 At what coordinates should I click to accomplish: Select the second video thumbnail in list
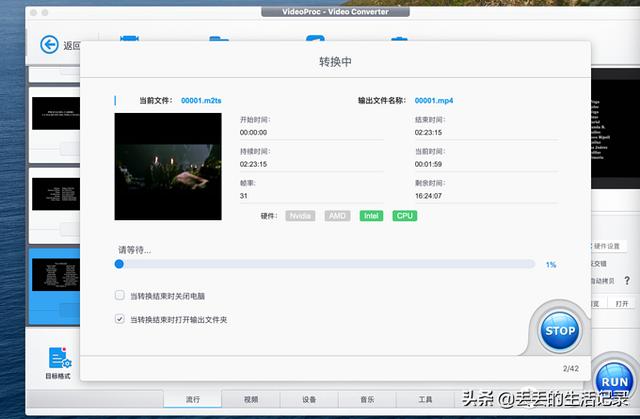(56, 194)
